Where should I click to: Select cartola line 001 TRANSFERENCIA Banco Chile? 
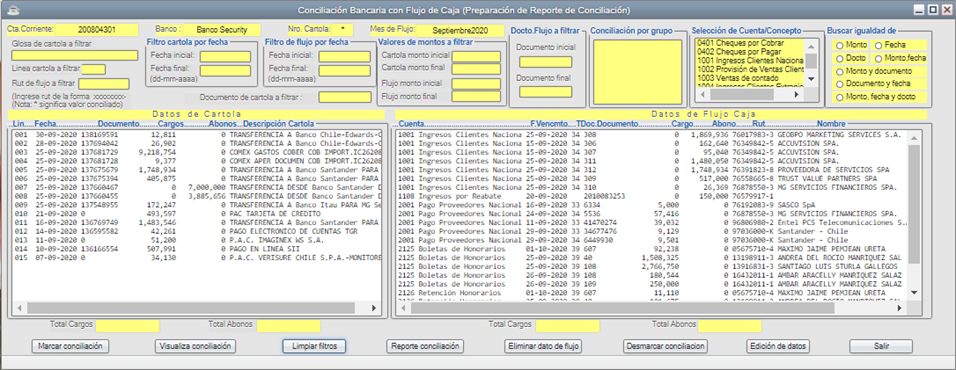tap(198, 134)
